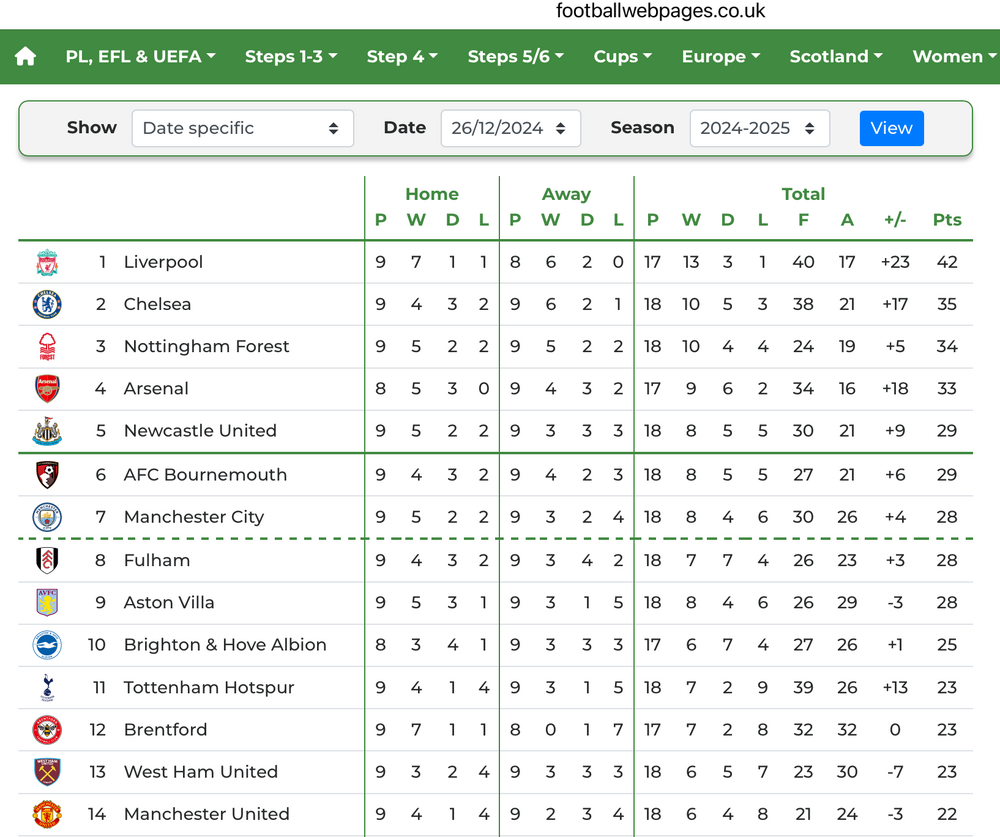The image size is (1000, 837).
Task: Click the home icon in navigation bar
Action: point(26,57)
